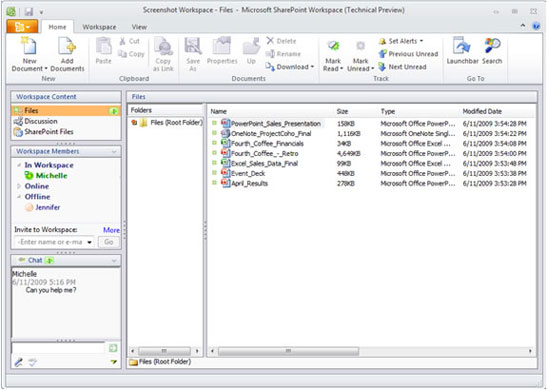Collapse the Offline members group
Viewport: 547px width, 390px height.
point(19,197)
